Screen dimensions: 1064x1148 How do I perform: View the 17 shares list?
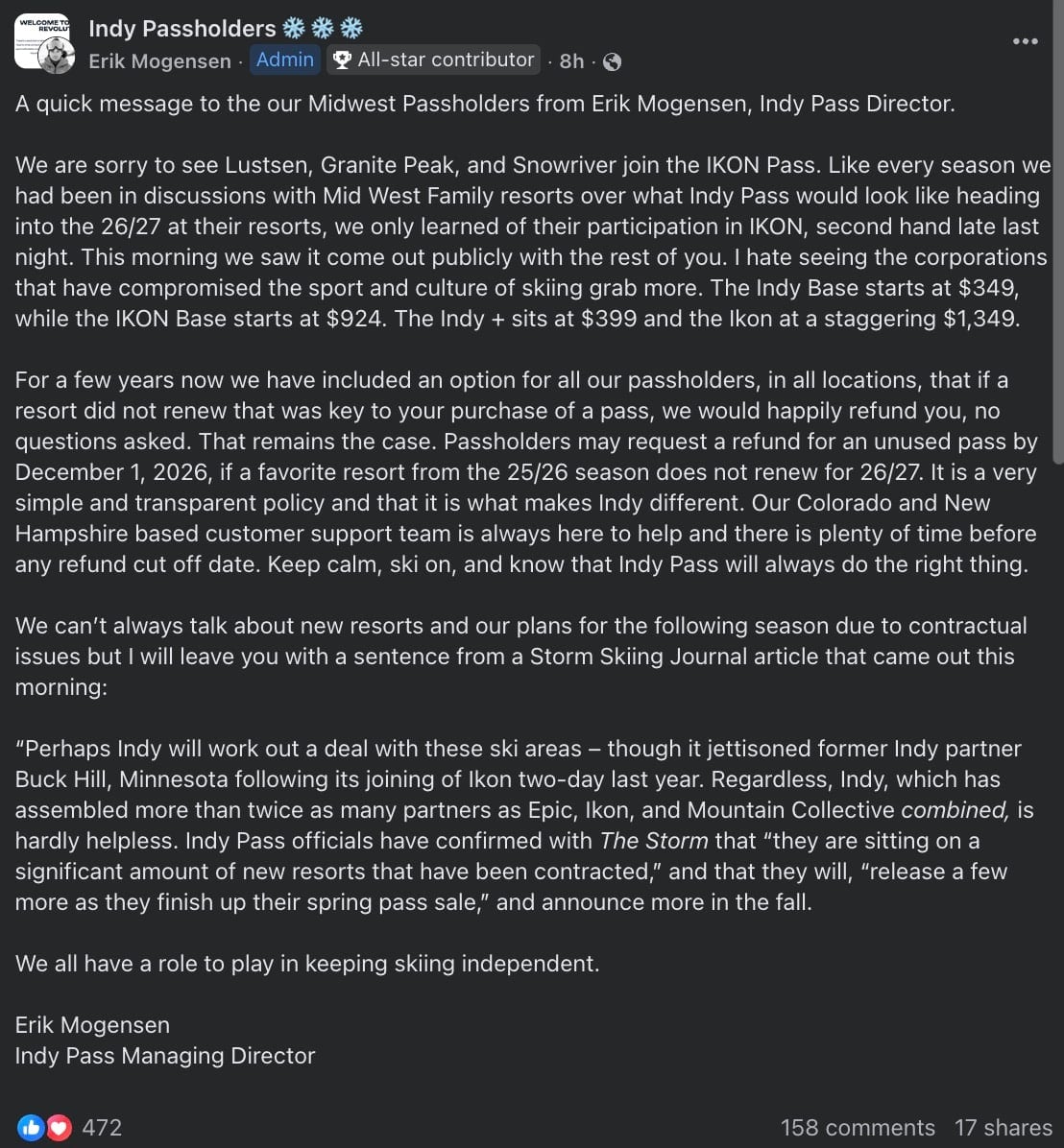pyautogui.click(x=1004, y=1127)
